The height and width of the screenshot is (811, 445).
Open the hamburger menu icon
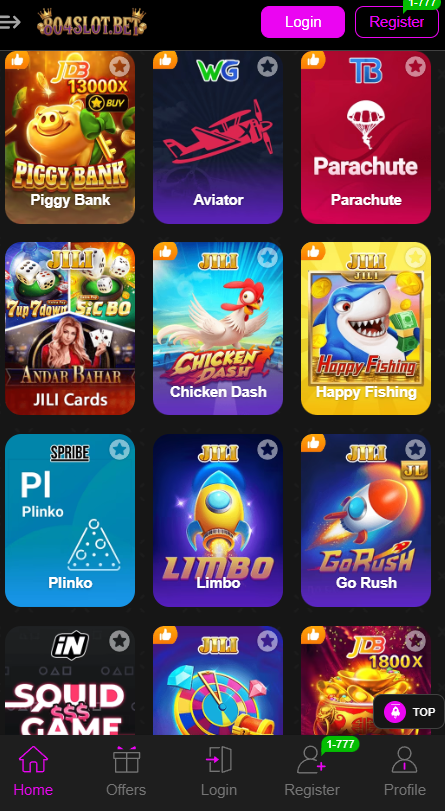coord(10,22)
